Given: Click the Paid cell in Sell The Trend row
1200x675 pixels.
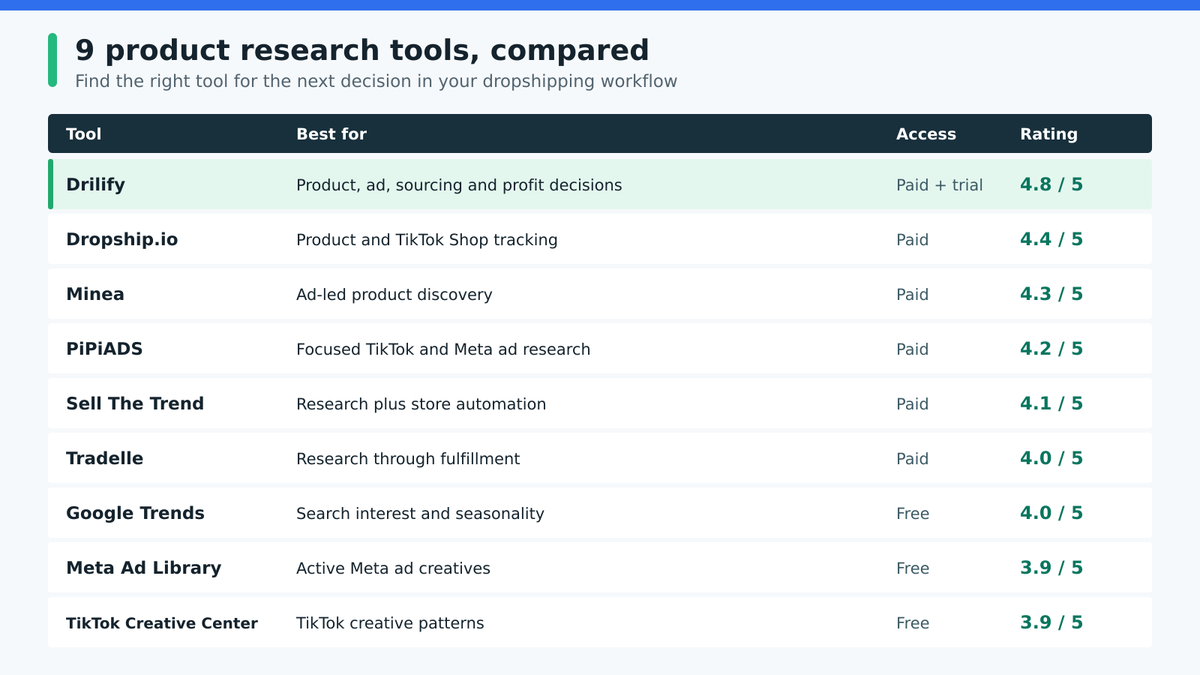Looking at the screenshot, I should point(912,404).
